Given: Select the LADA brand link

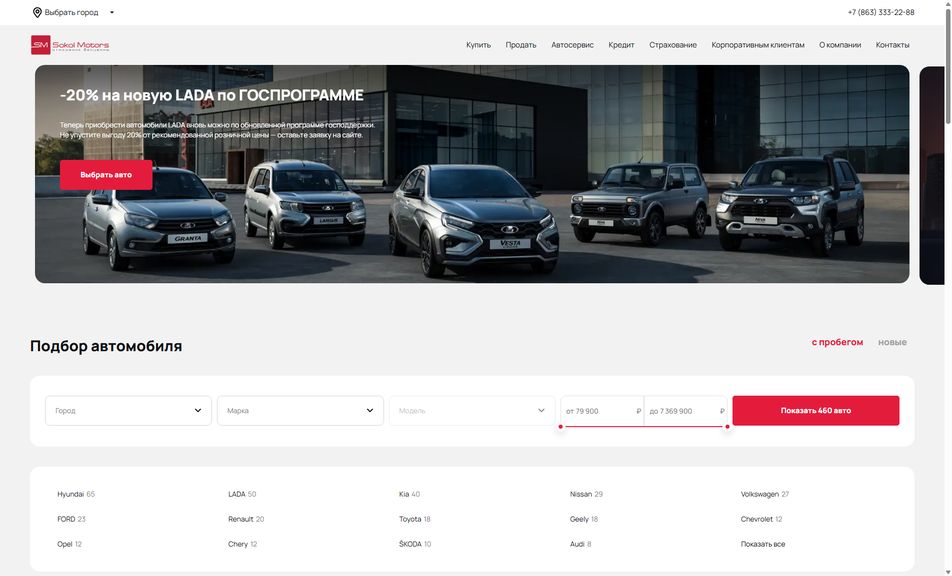Looking at the screenshot, I should click(x=242, y=494).
